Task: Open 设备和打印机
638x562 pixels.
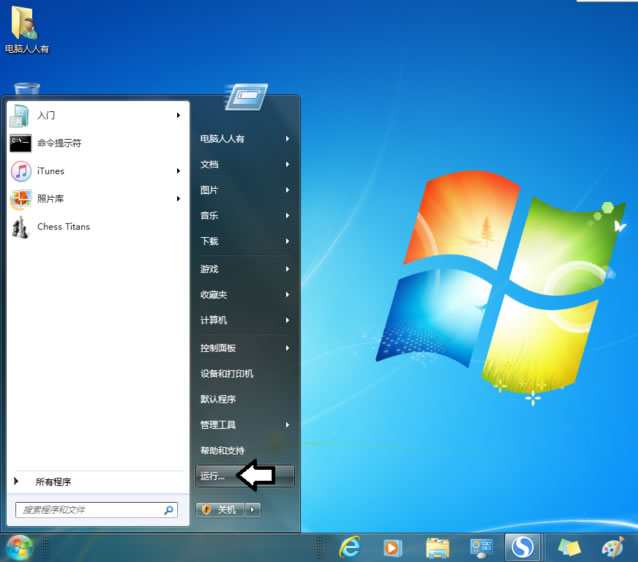Action: coord(245,374)
